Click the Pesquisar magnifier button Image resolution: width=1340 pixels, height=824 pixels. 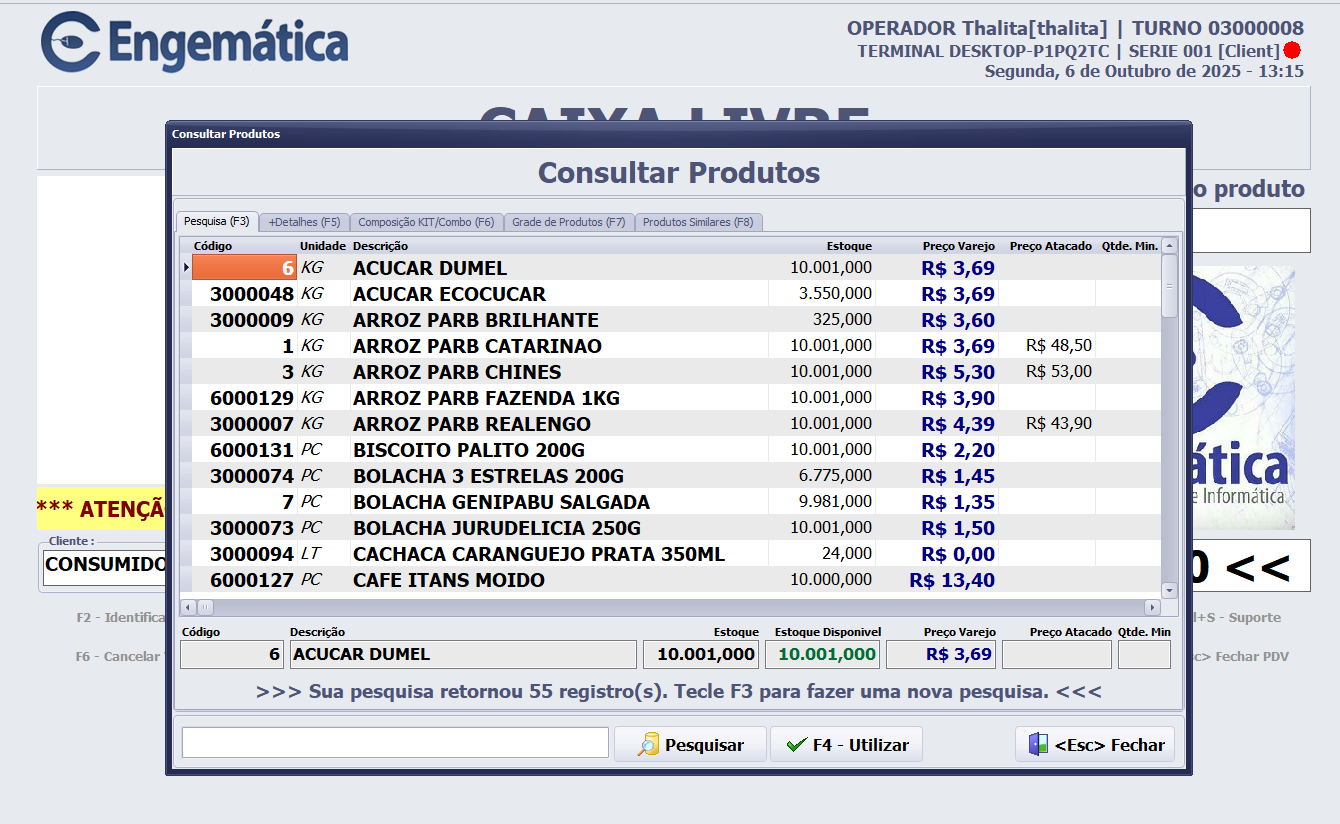(690, 745)
